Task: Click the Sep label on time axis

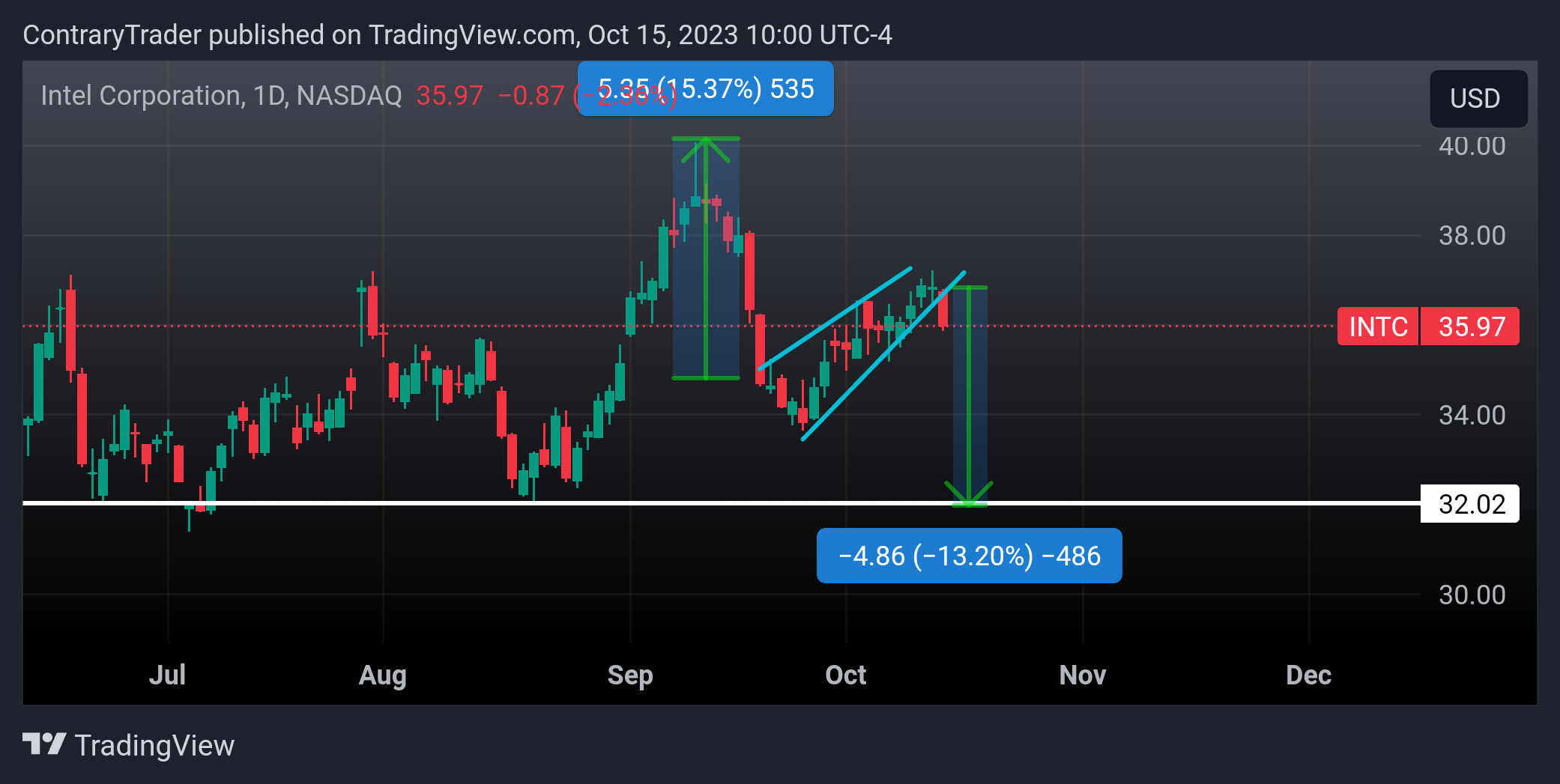Action: (630, 675)
